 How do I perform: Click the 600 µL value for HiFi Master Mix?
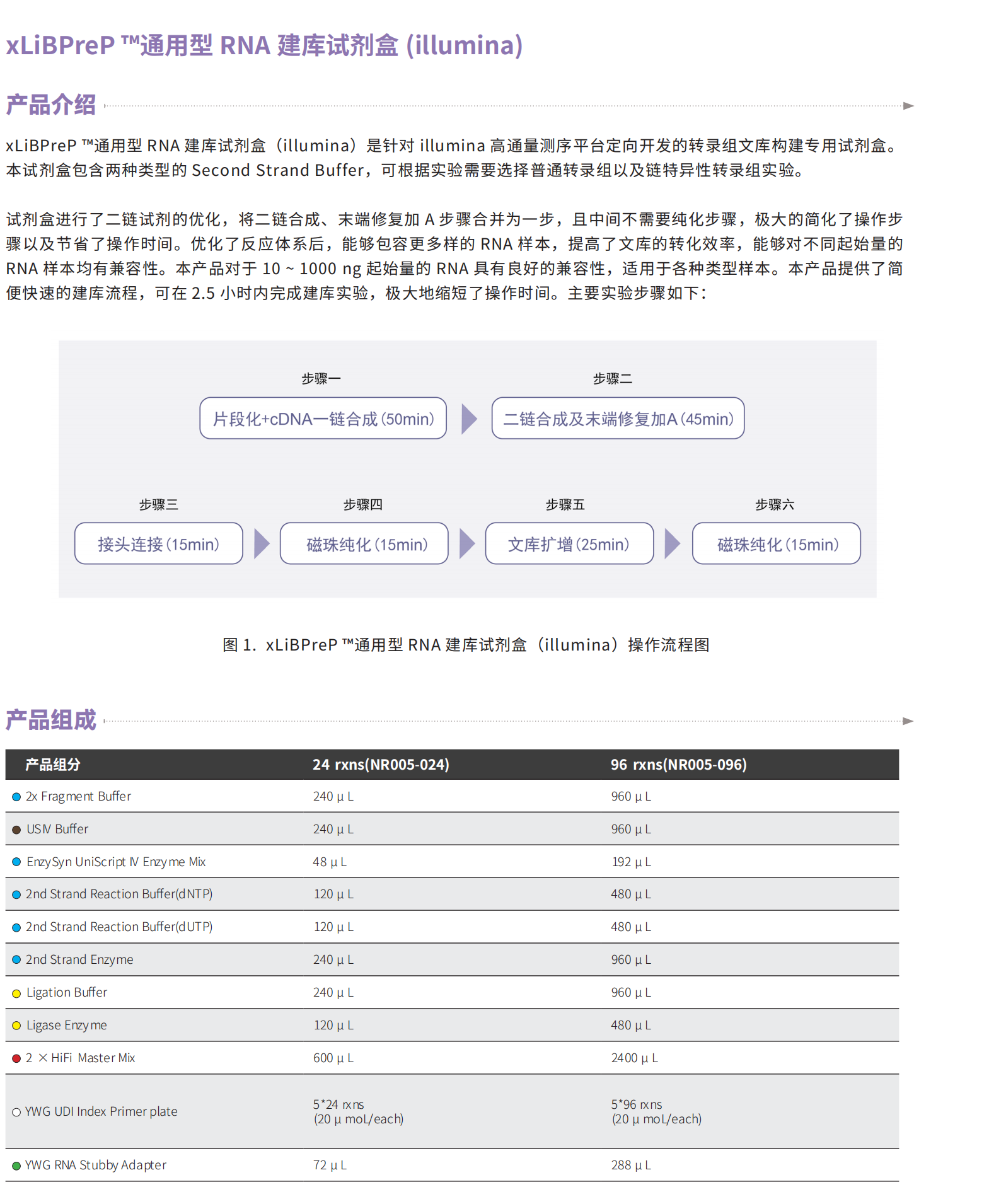[x=333, y=1058]
